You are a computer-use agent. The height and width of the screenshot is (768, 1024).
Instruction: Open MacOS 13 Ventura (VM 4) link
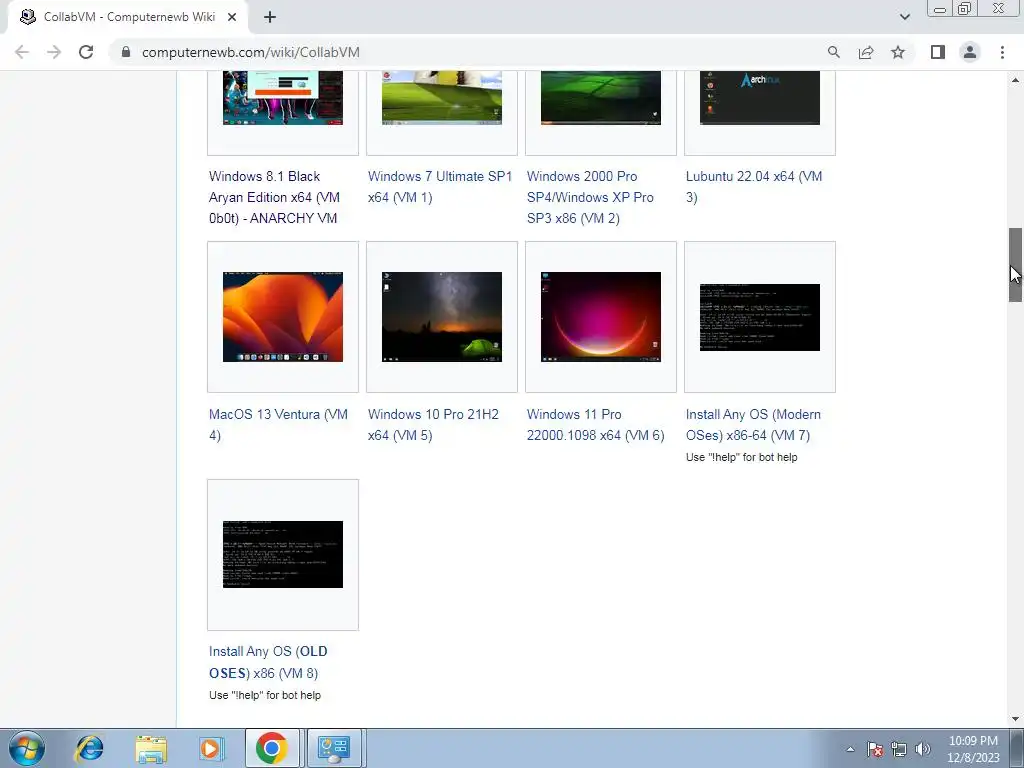coord(278,424)
